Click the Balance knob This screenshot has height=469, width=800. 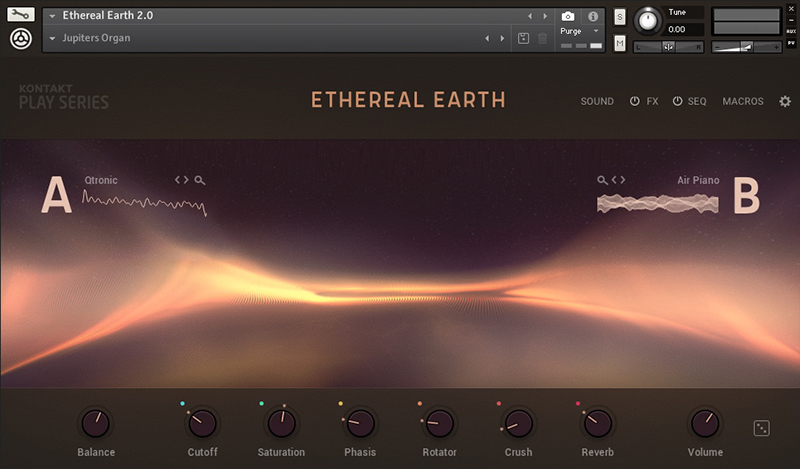pyautogui.click(x=95, y=423)
